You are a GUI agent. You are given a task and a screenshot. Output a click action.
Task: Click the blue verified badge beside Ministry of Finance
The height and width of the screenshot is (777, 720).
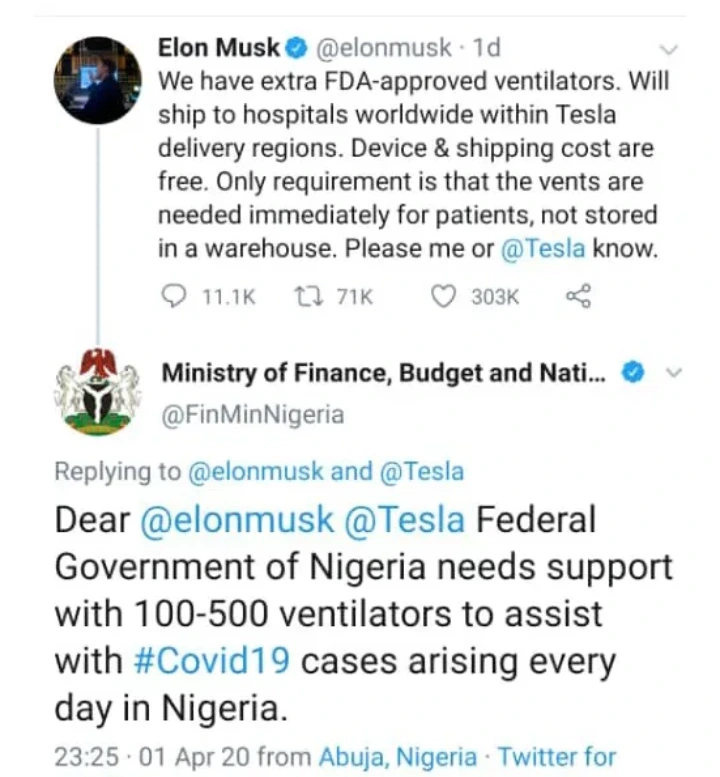click(632, 374)
